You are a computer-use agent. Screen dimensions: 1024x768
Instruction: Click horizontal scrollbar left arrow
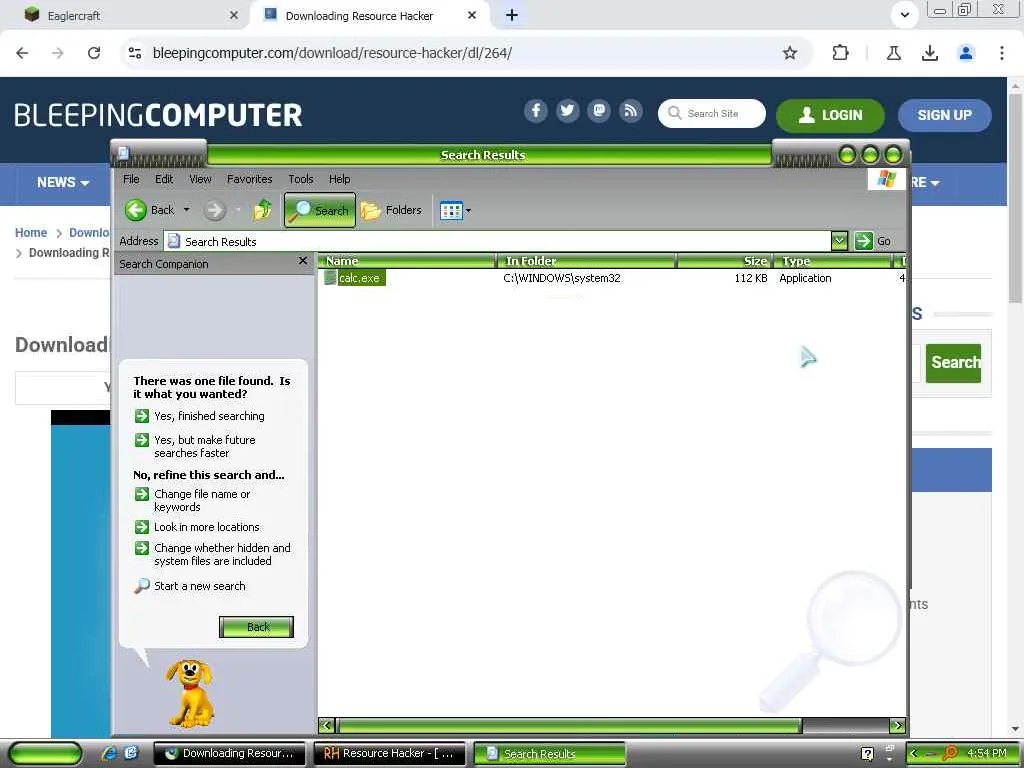click(x=327, y=725)
